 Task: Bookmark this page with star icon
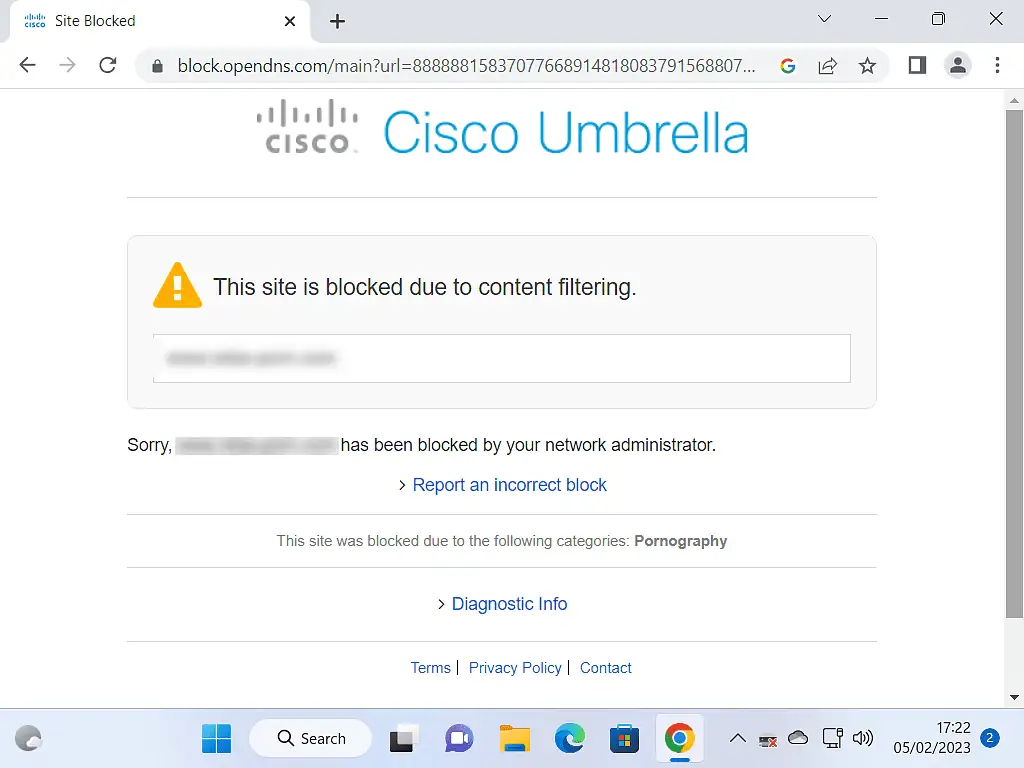click(x=867, y=66)
